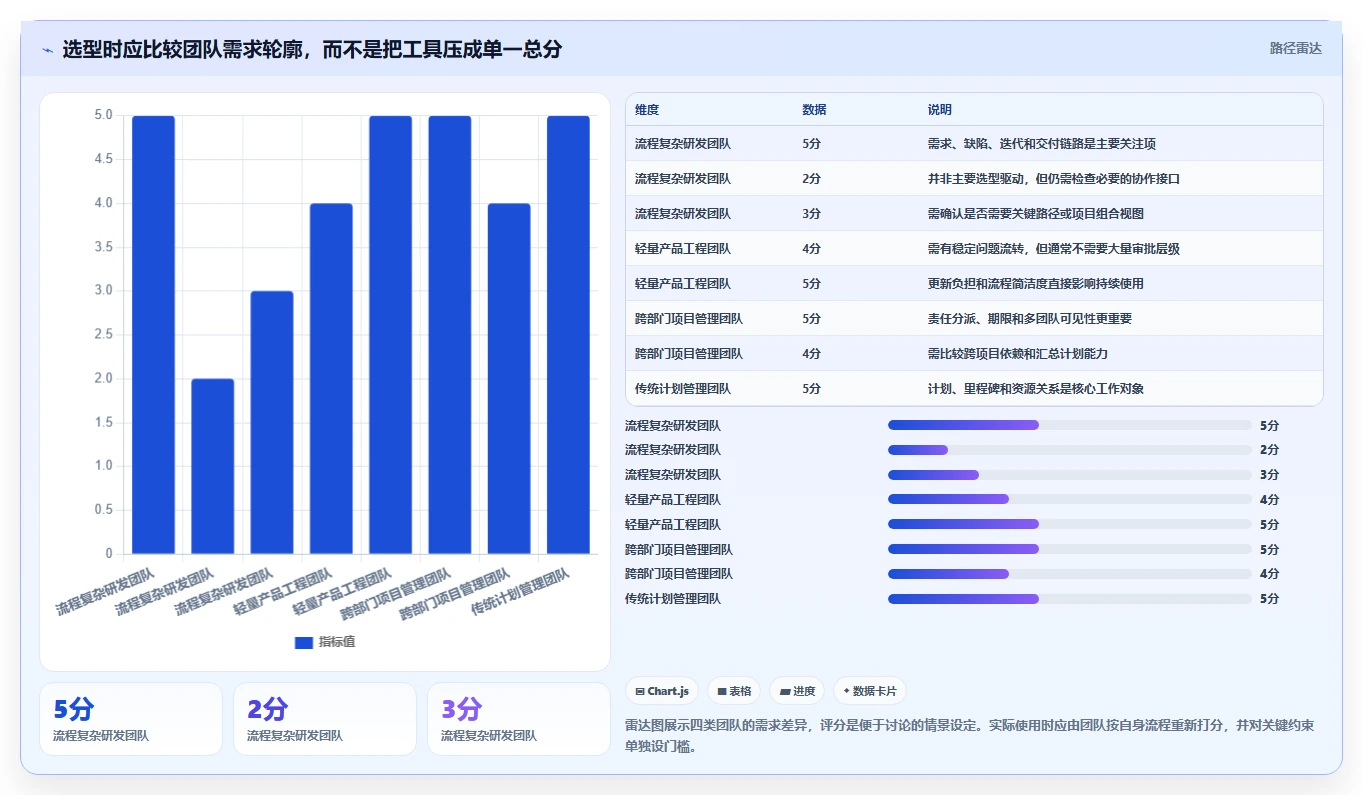The image size is (1363, 795).
Task: Click the 轻量产品工程团队 4分 progress bar
Action: (x=1070, y=500)
